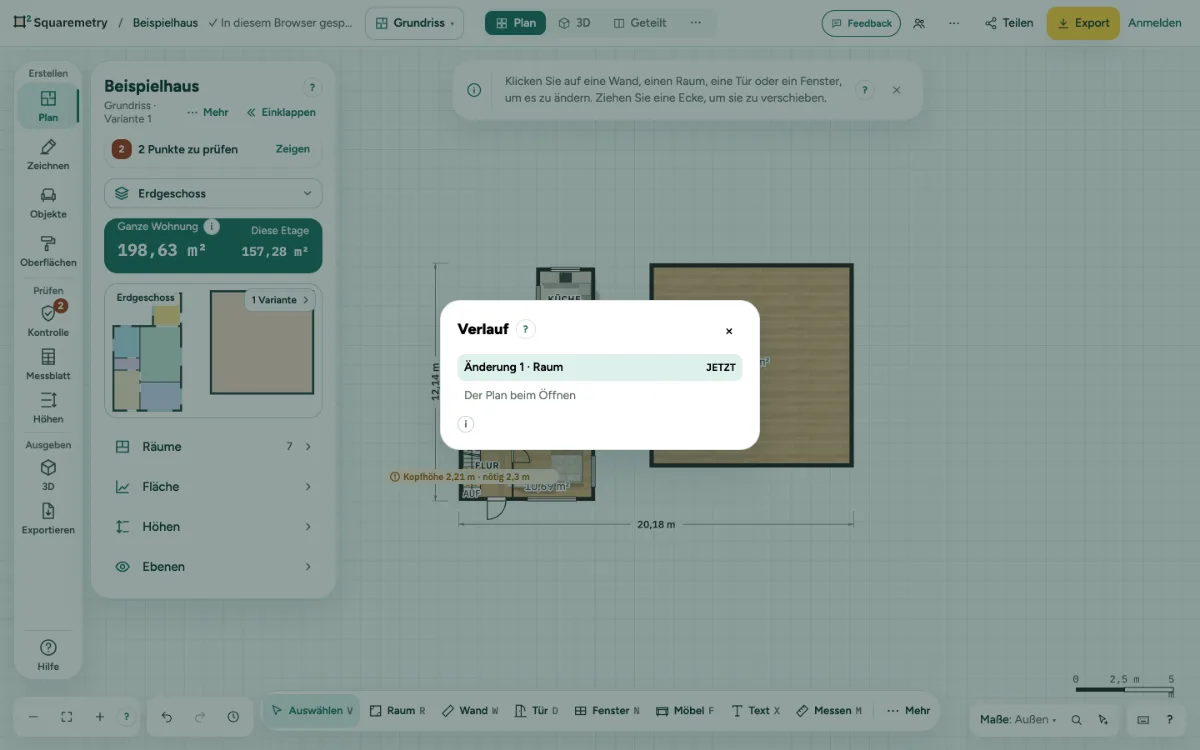Open the Maße: Außen dropdown
The image size is (1200, 750).
pos(1018,719)
